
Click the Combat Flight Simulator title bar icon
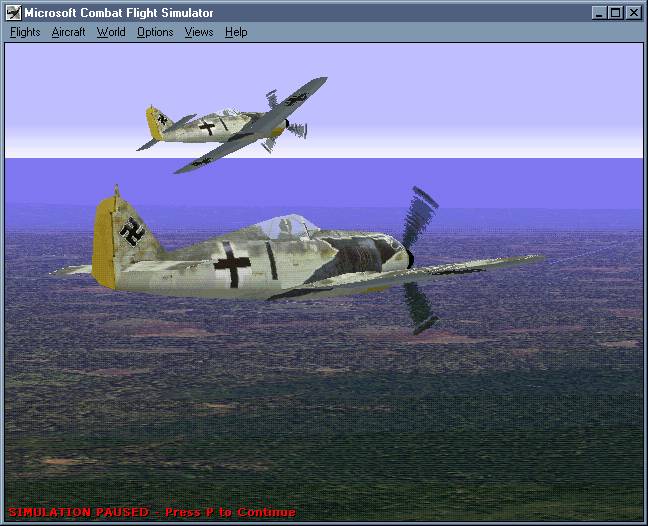[13, 13]
